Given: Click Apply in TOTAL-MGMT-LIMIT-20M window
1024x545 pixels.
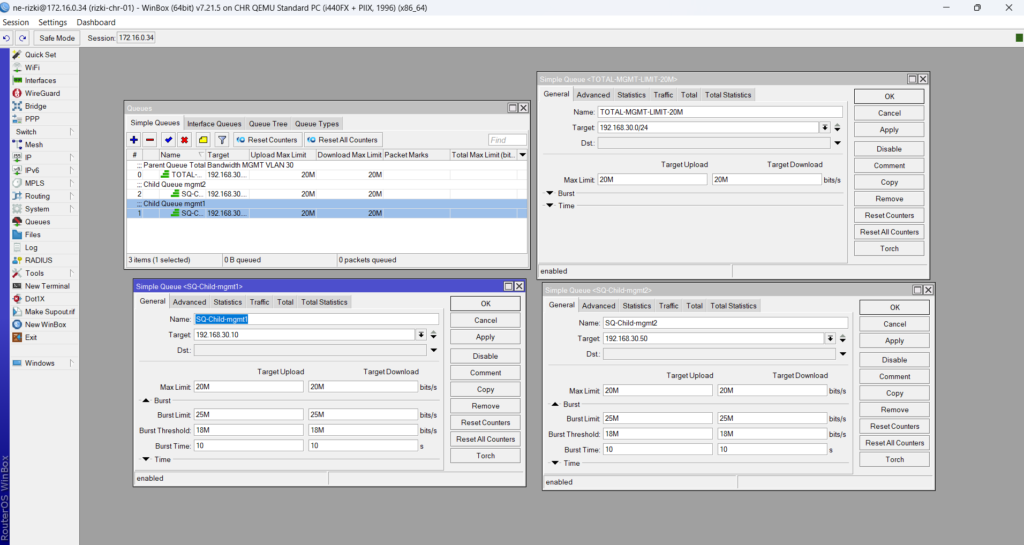Looking at the screenshot, I should tap(889, 130).
